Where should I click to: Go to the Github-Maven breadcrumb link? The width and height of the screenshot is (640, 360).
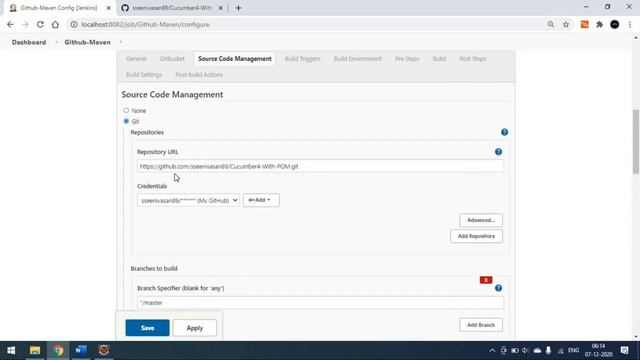[87, 42]
